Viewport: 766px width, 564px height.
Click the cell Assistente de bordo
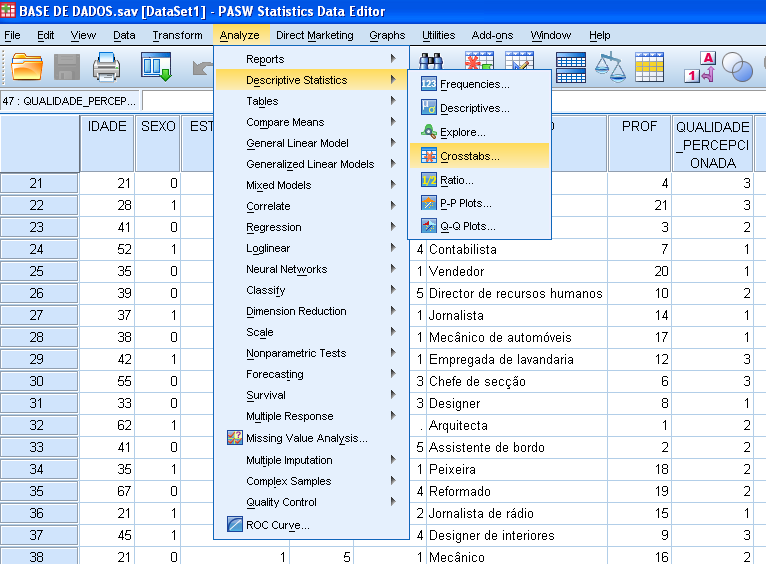[x=517, y=447]
